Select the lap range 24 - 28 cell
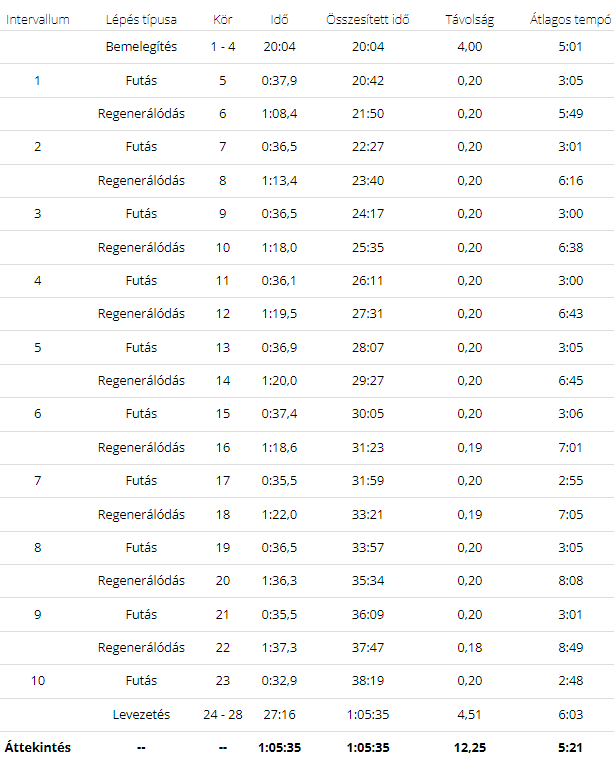 (222, 714)
